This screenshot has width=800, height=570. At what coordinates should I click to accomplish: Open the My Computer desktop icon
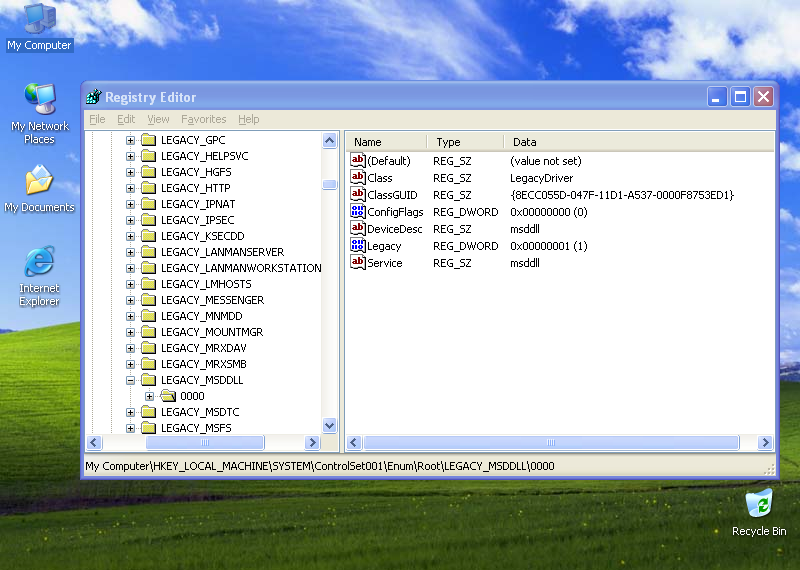pyautogui.click(x=40, y=27)
